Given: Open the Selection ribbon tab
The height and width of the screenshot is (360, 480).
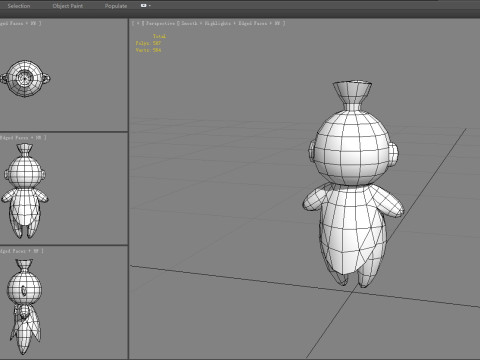Looking at the screenshot, I should (19, 6).
